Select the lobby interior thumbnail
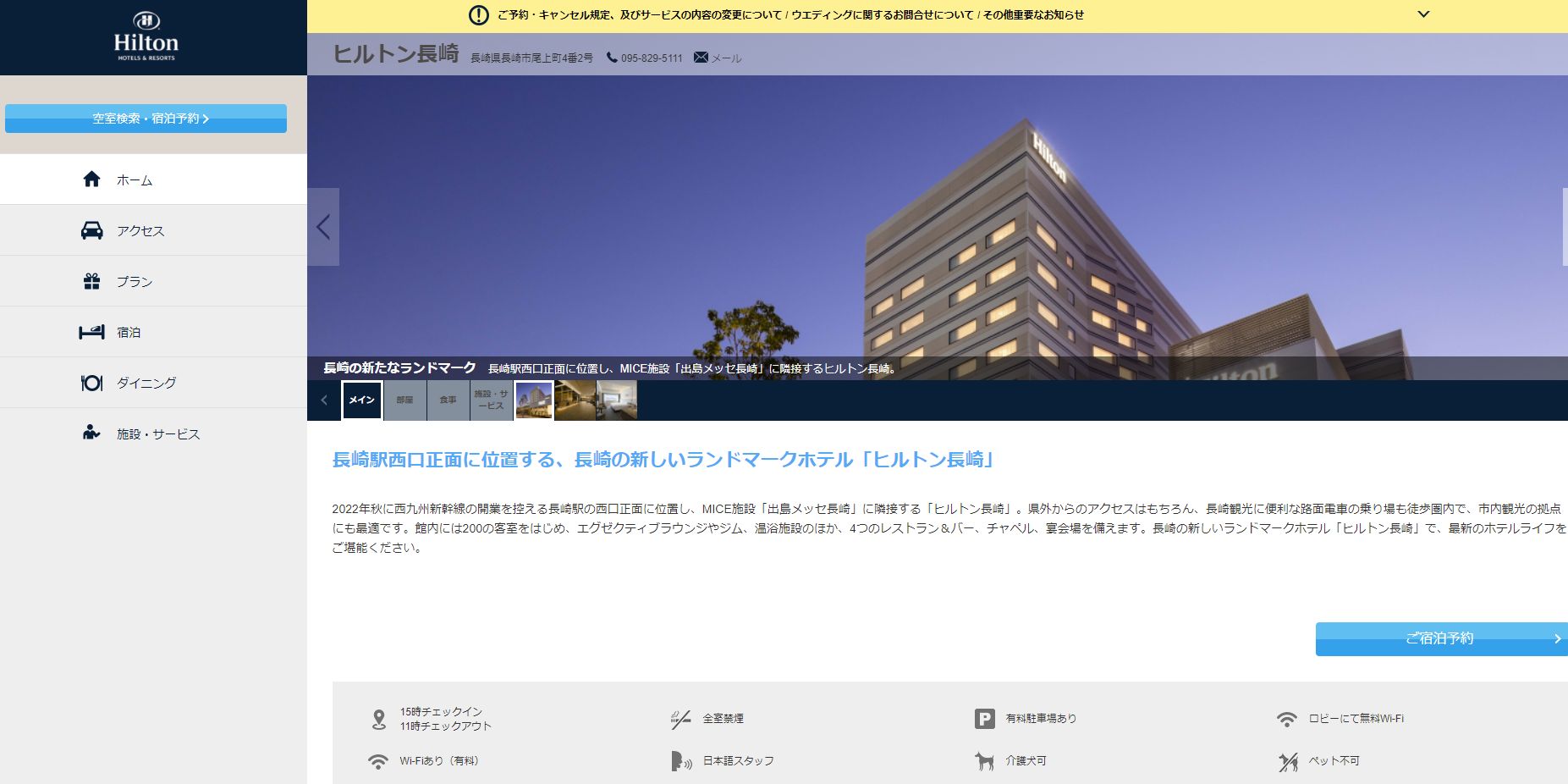This screenshot has height=784, width=1568. [575, 400]
